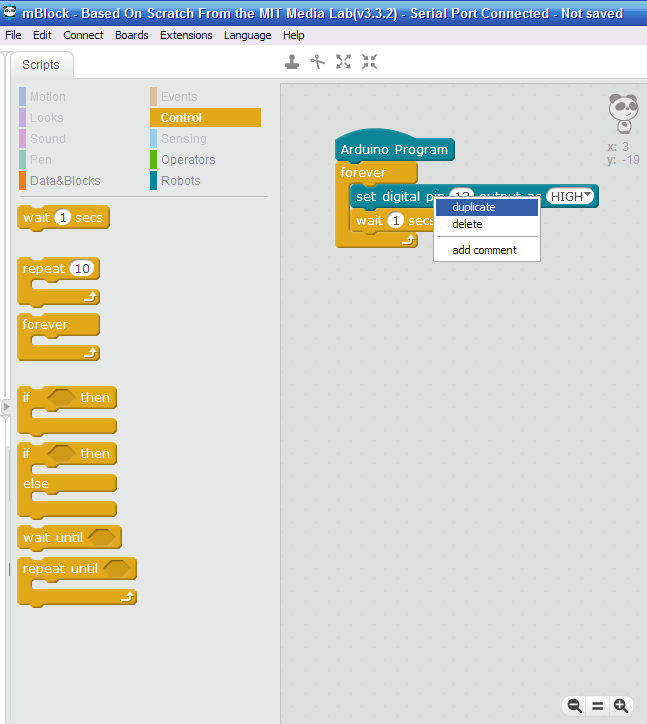Viewport: 647px width, 724px height.
Task: Click the condition slot of repeat until block
Action: click(117, 568)
